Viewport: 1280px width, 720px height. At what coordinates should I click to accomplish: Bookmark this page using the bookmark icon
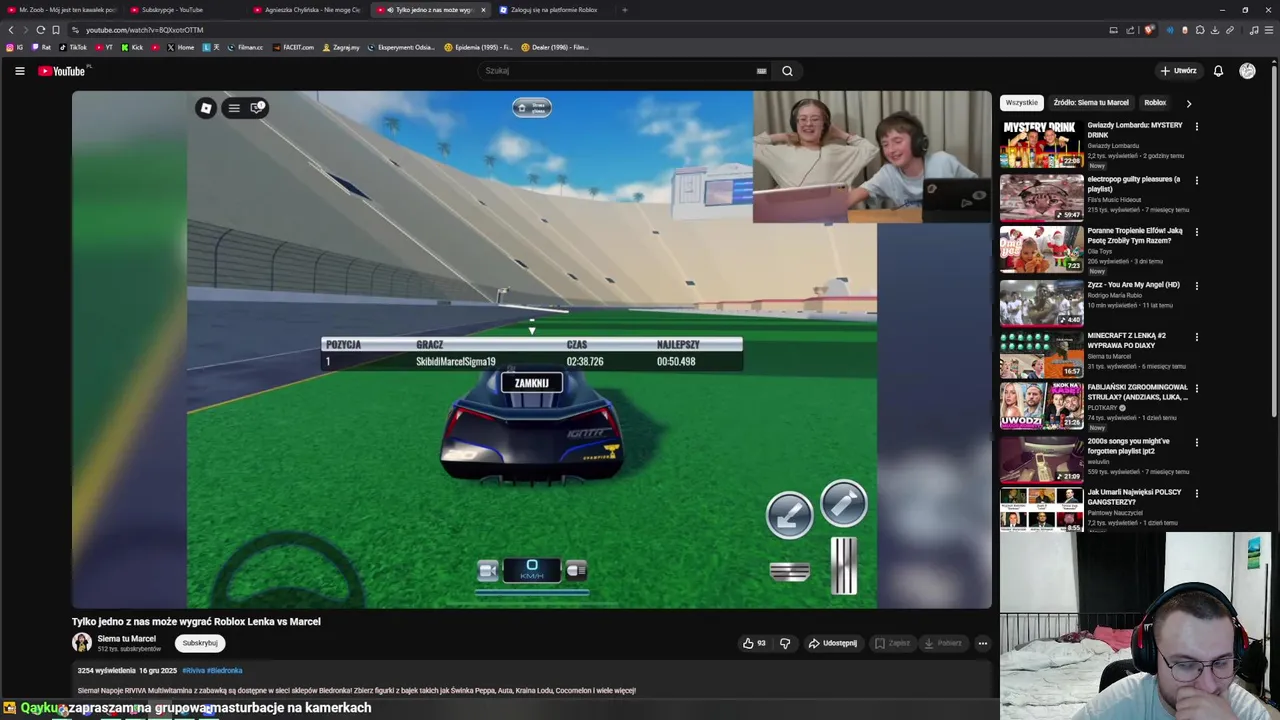56,30
